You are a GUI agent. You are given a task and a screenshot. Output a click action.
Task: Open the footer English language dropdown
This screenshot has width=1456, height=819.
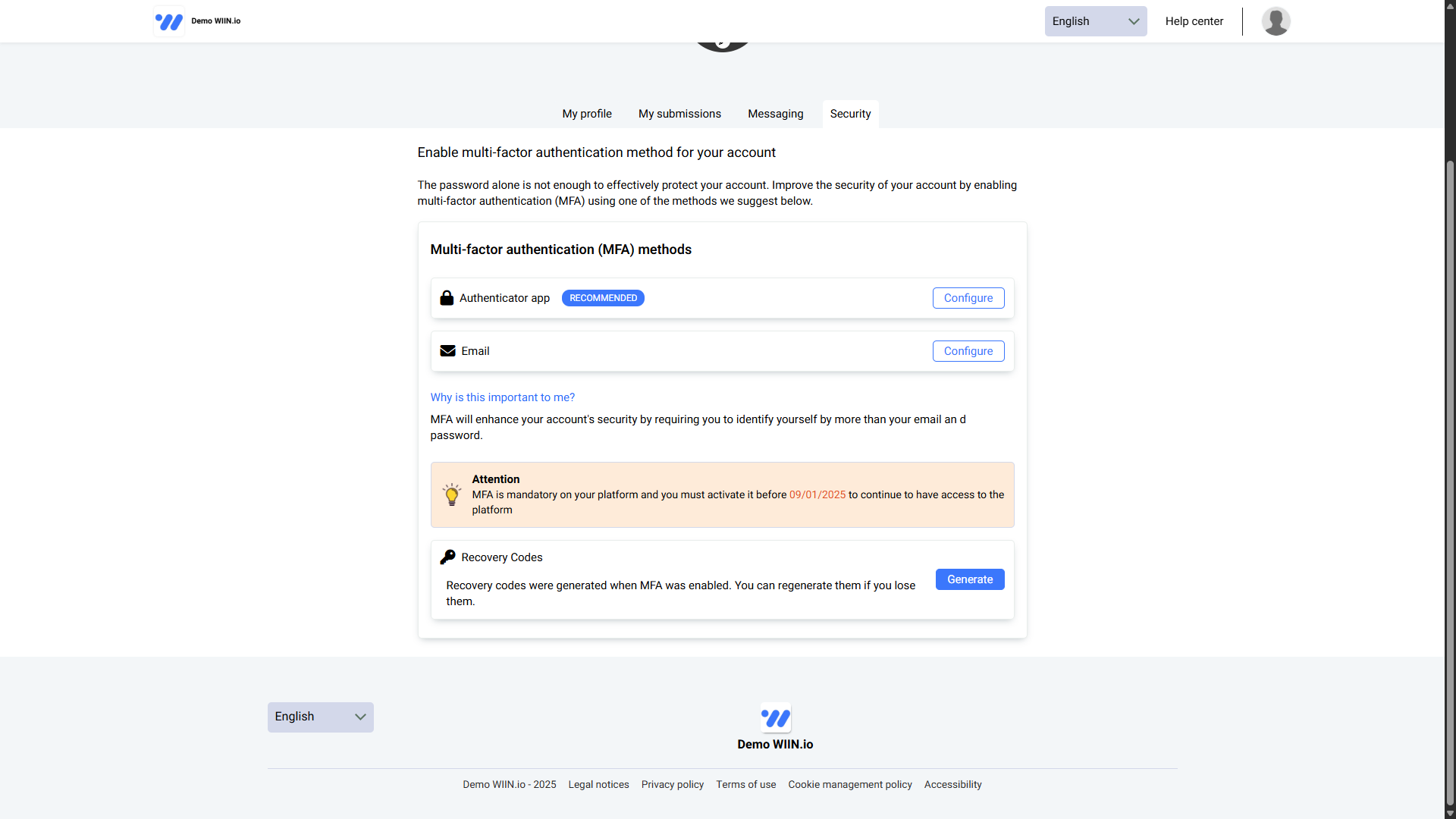tap(320, 717)
